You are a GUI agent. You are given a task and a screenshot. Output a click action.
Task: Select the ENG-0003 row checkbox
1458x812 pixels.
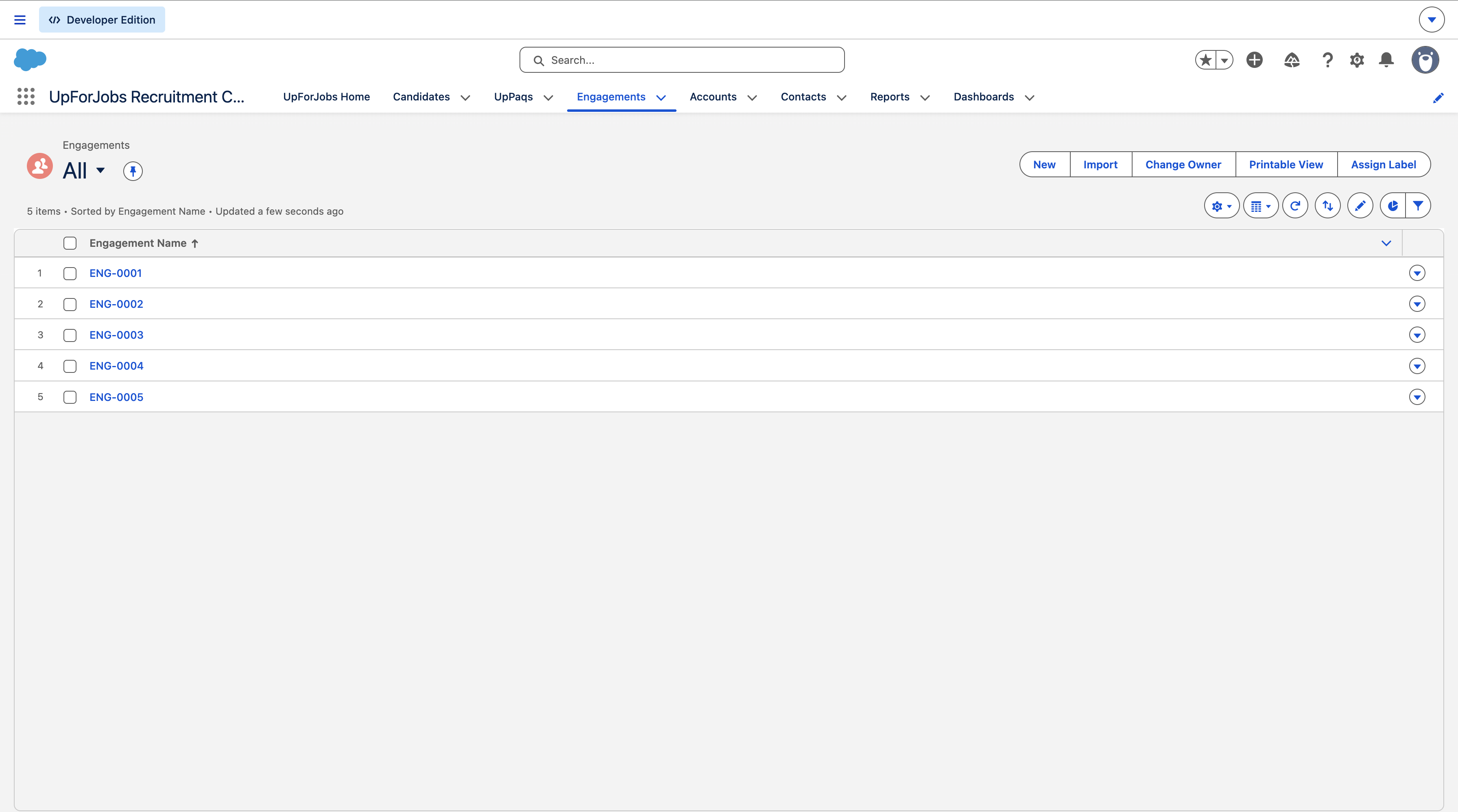tap(70, 335)
